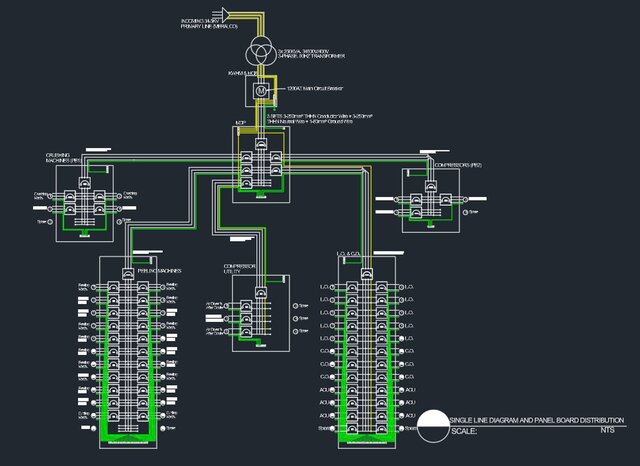The image size is (640, 466).
Task: Select the main breaker of Peeling Machines panel
Action: pyautogui.click(x=128, y=273)
